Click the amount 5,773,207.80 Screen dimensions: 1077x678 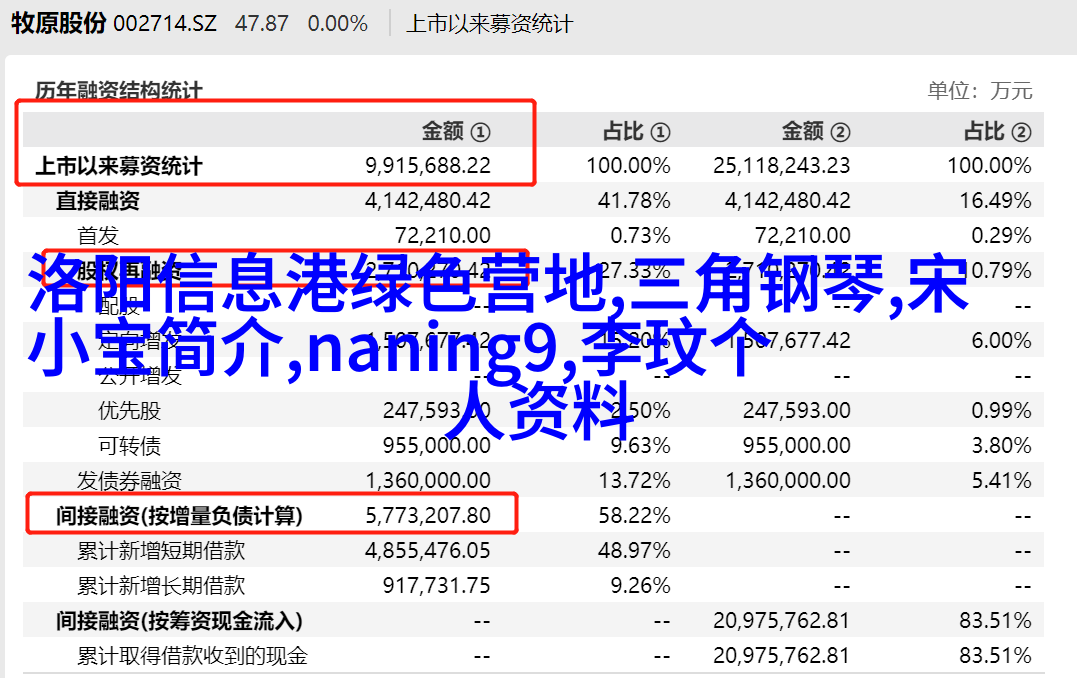428,516
